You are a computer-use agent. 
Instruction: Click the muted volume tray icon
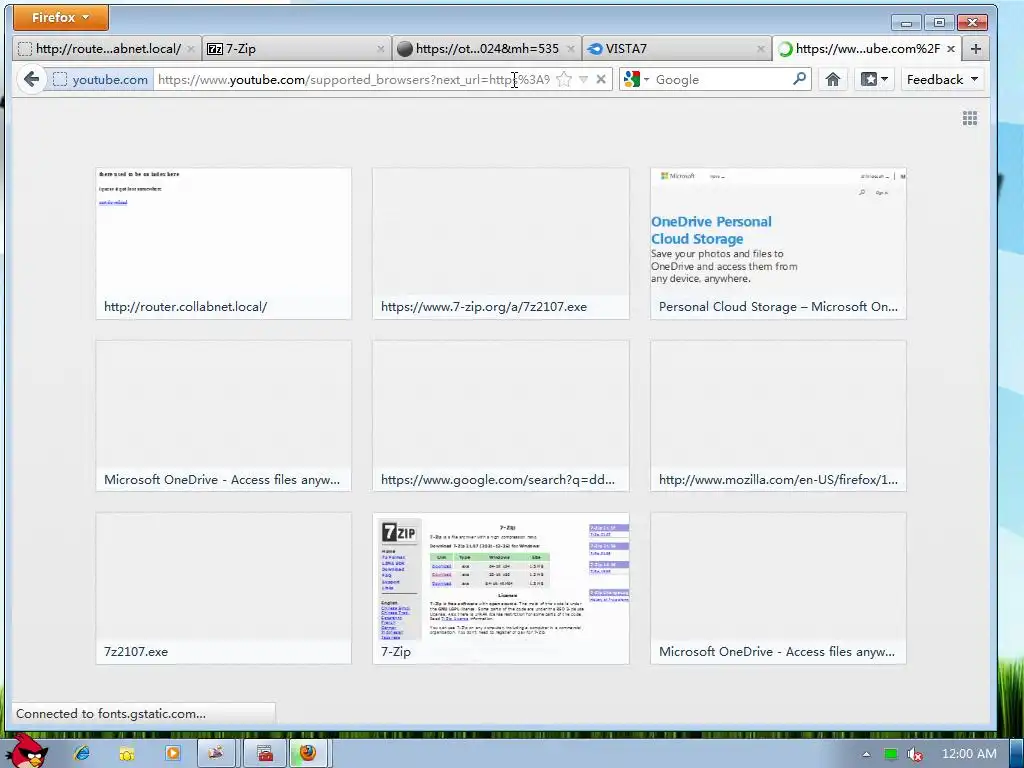tap(915, 754)
